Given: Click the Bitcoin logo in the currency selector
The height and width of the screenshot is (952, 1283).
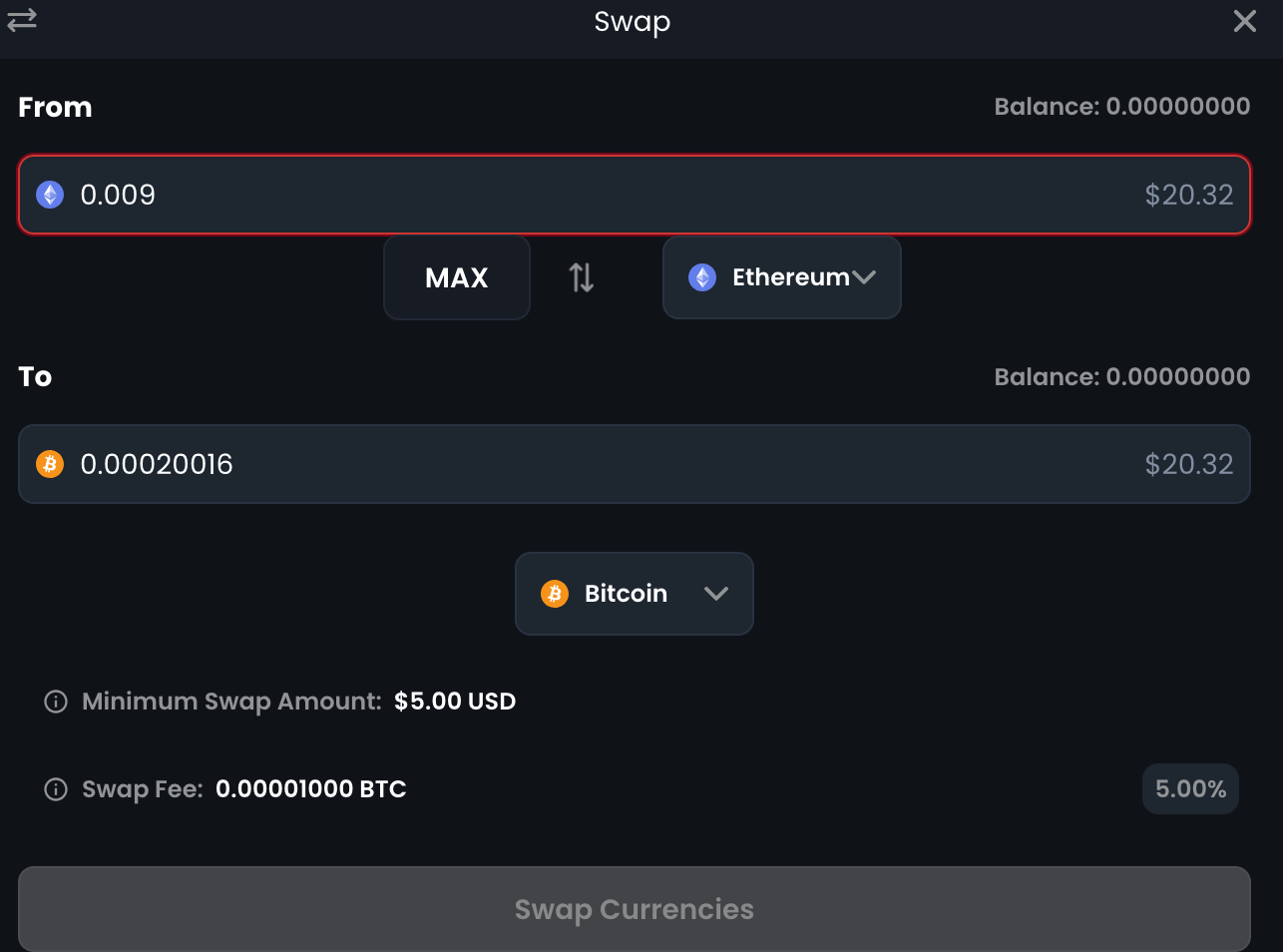Looking at the screenshot, I should click(555, 594).
